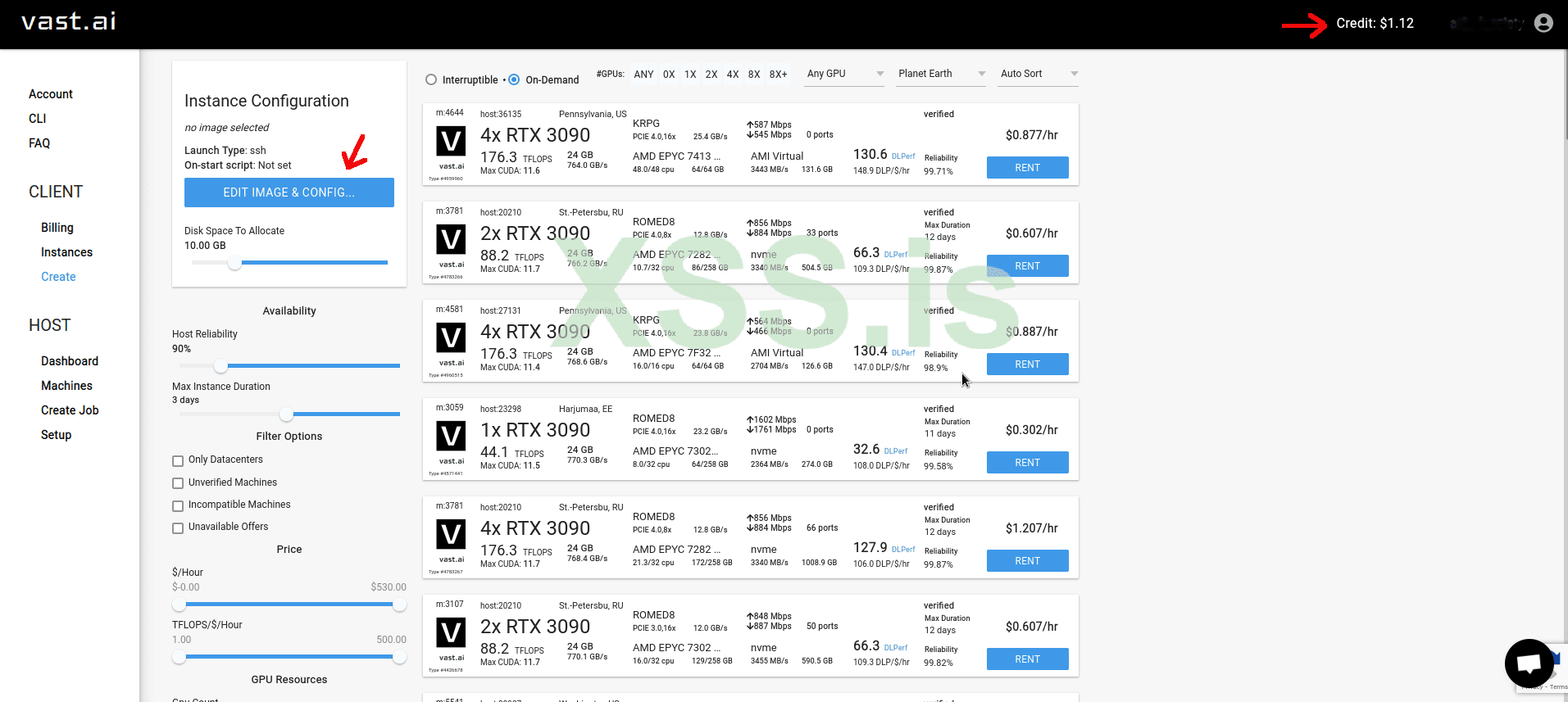Rent the $0.877/hr 4x RTX 3090
Image resolution: width=1568 pixels, height=702 pixels.
[x=1028, y=167]
